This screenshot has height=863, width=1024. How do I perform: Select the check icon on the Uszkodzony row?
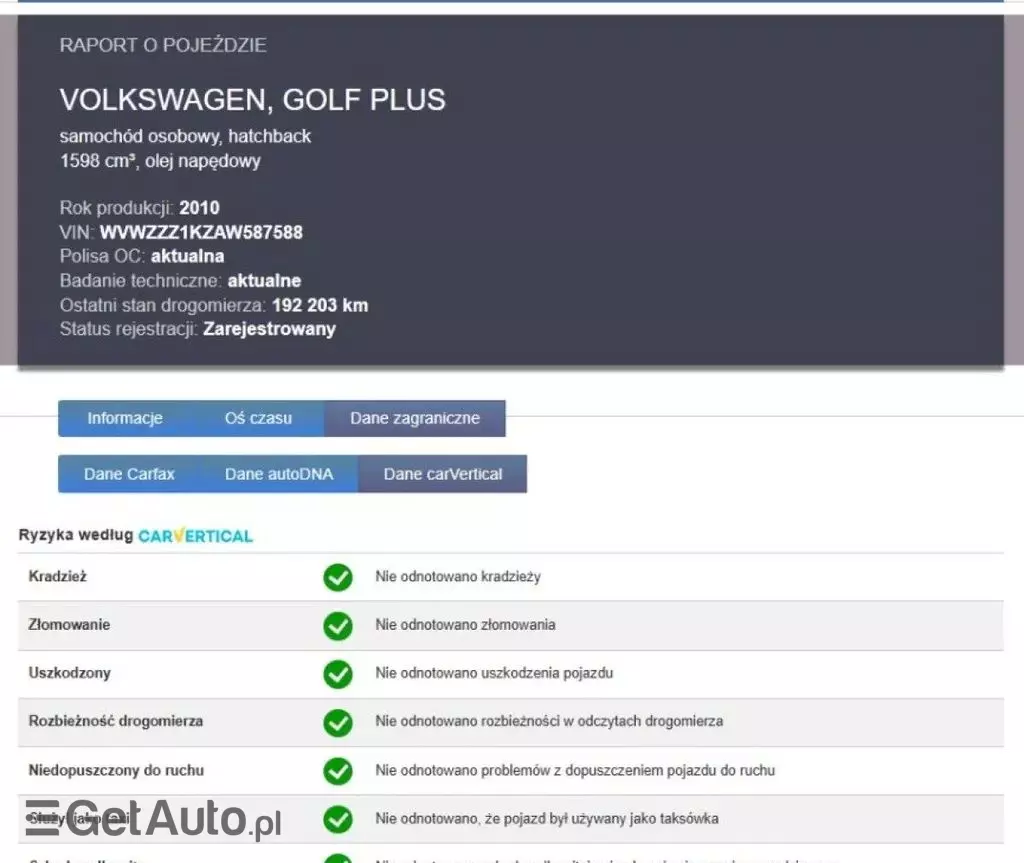tap(338, 674)
